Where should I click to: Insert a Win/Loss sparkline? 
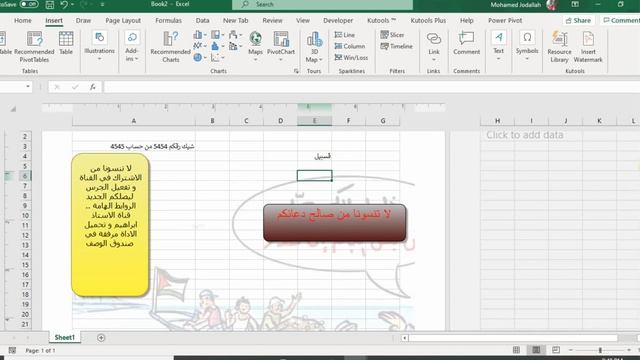pos(351,58)
